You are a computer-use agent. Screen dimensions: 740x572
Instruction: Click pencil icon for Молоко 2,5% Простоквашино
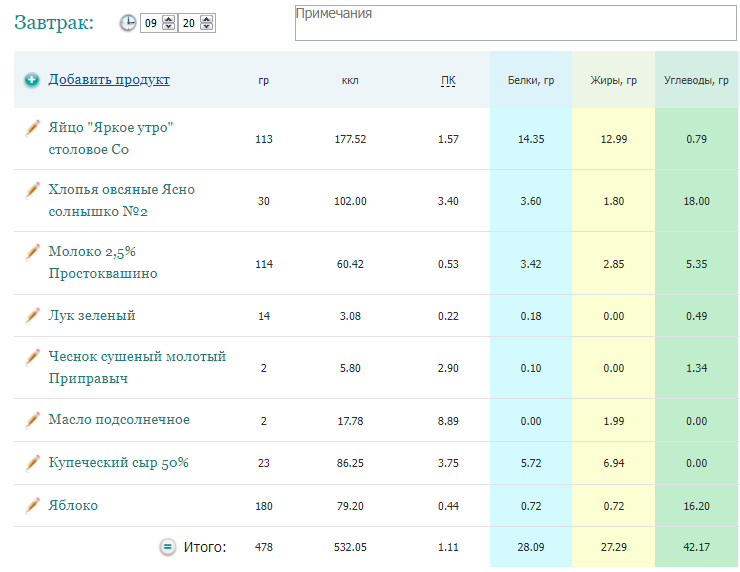point(32,252)
